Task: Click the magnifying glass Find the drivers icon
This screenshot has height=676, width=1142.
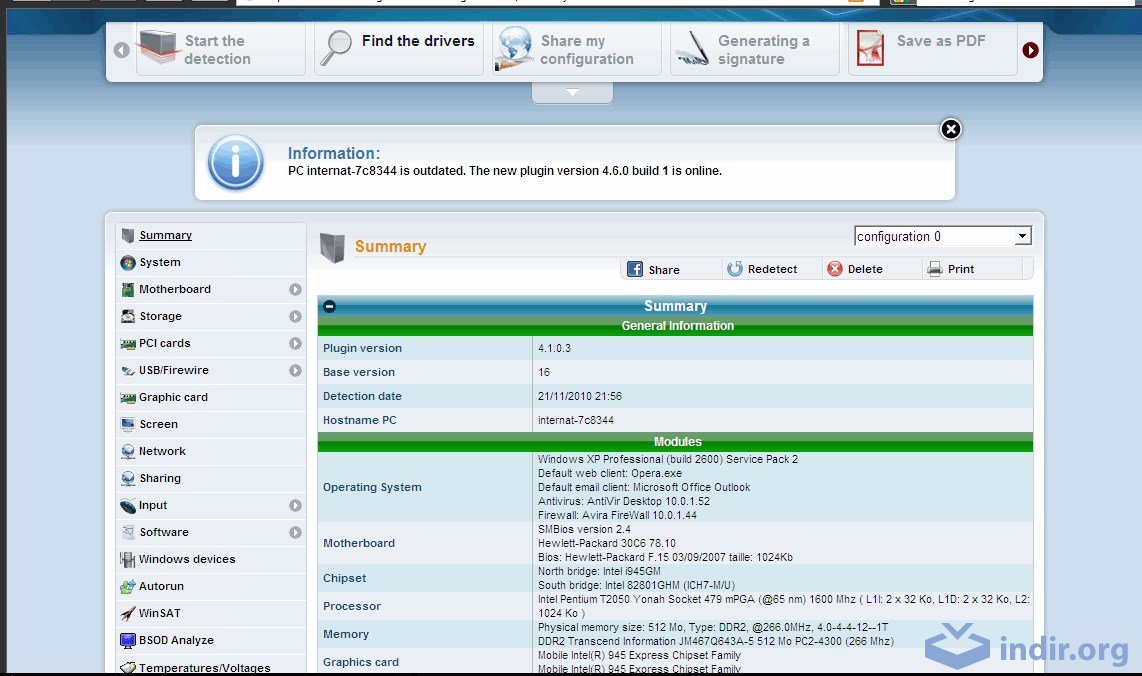Action: coord(336,48)
